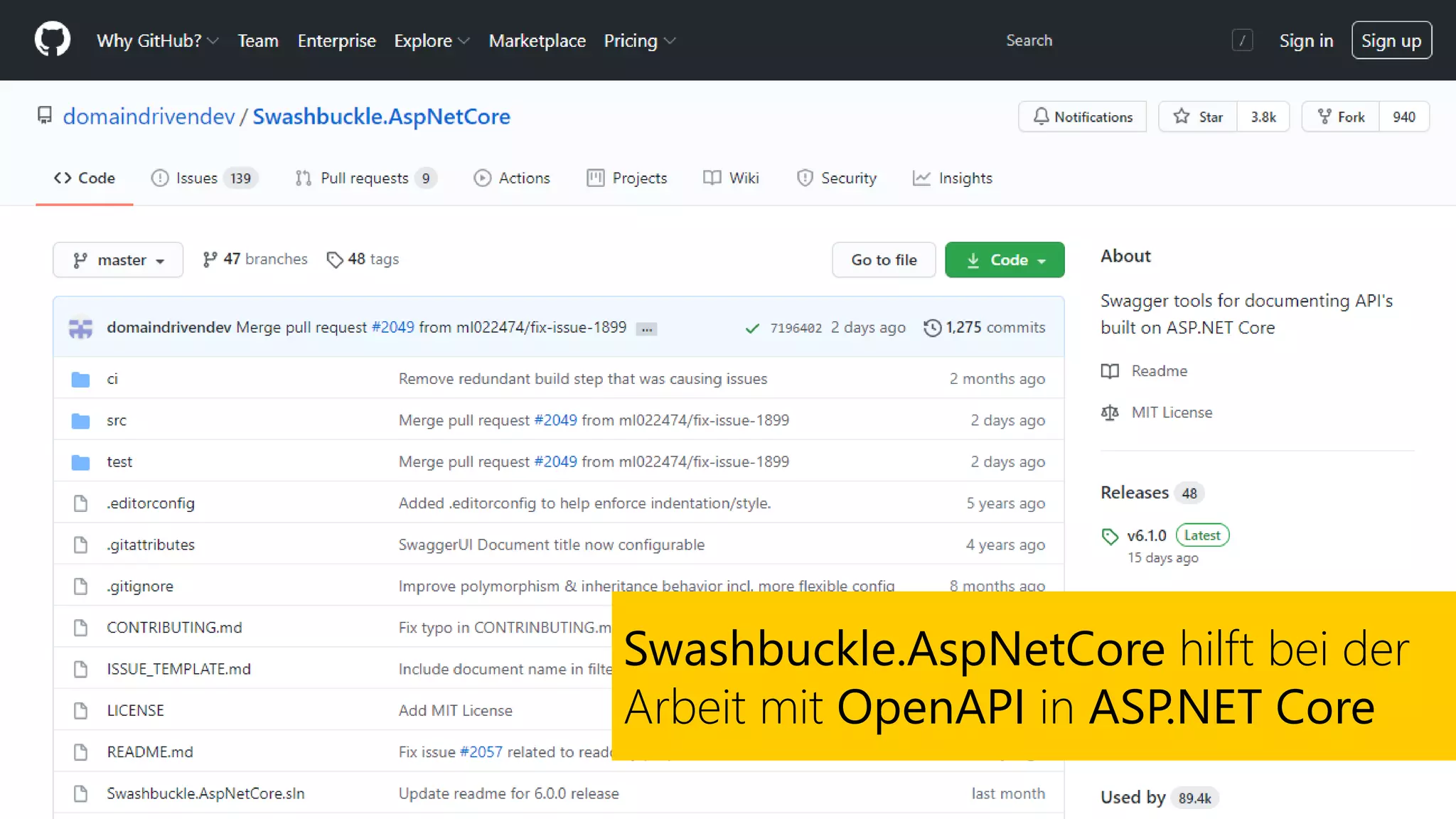The width and height of the screenshot is (1456, 819).
Task: Expand the Explore dropdown
Action: click(432, 41)
